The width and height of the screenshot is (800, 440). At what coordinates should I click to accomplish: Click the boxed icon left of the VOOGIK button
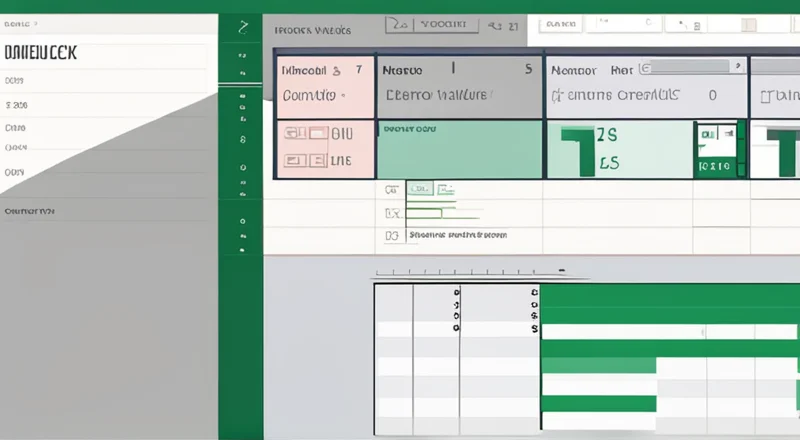[400, 24]
